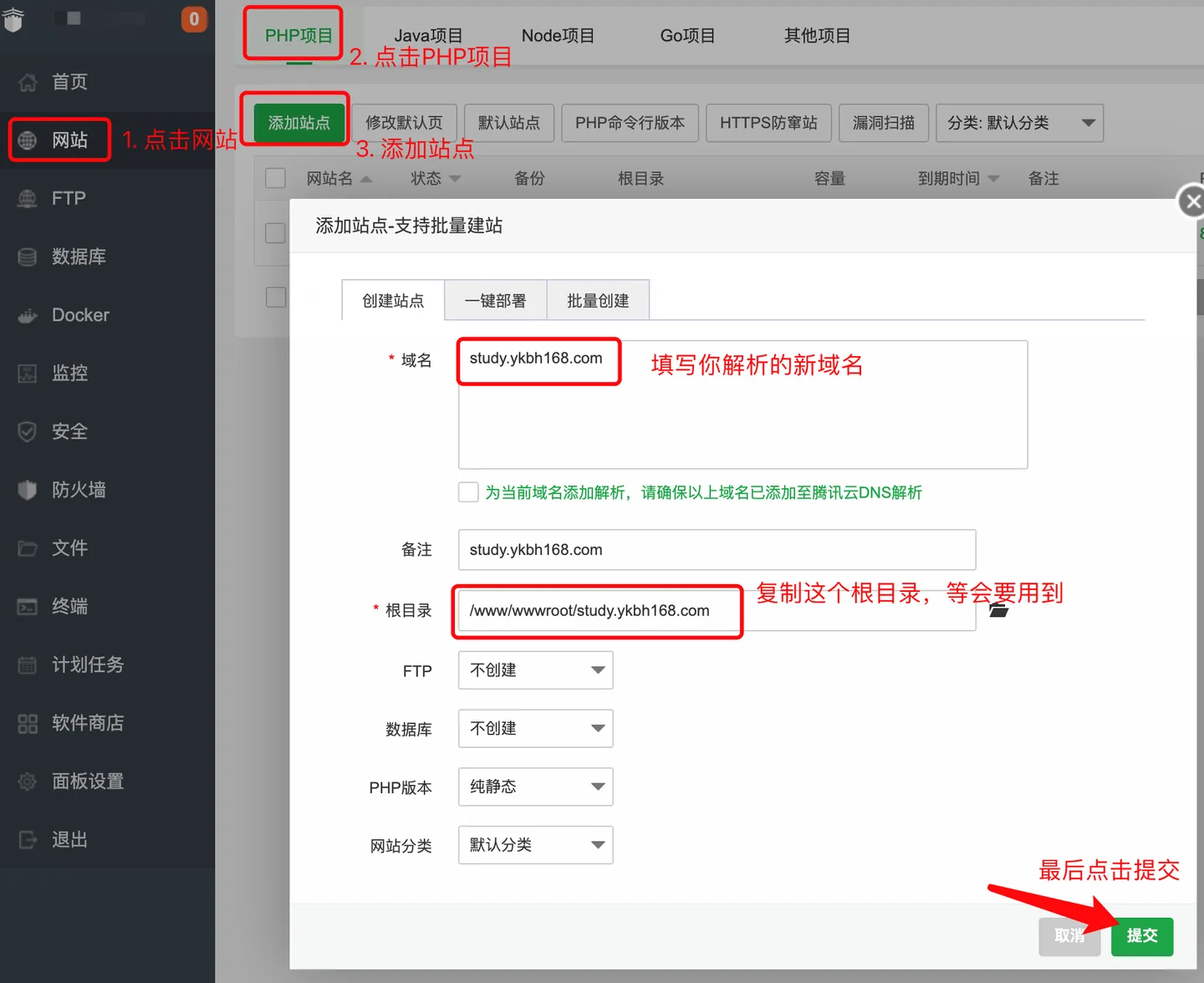The image size is (1204, 983).
Task: Open the terminal icon in sidebar
Action: (x=28, y=607)
